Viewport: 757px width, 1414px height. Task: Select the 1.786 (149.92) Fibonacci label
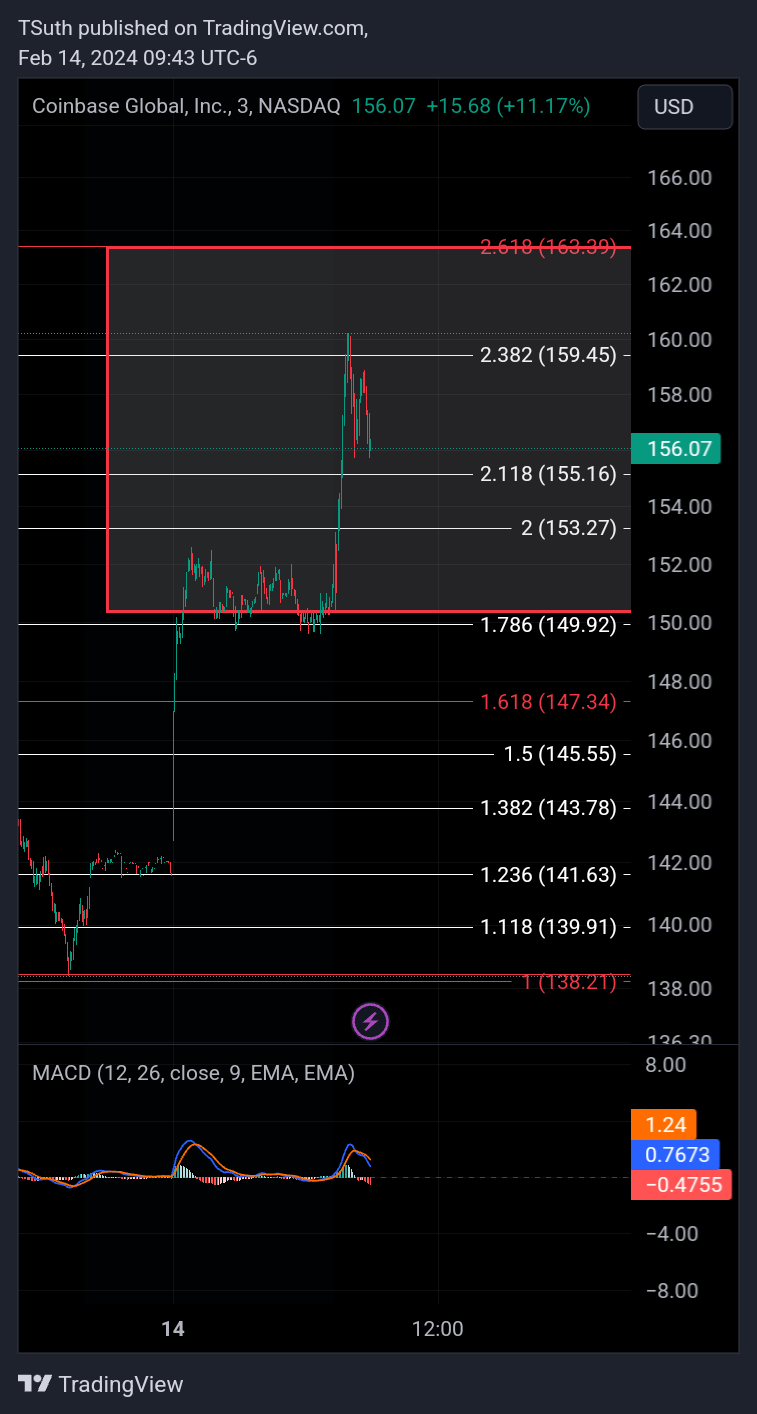[x=548, y=625]
